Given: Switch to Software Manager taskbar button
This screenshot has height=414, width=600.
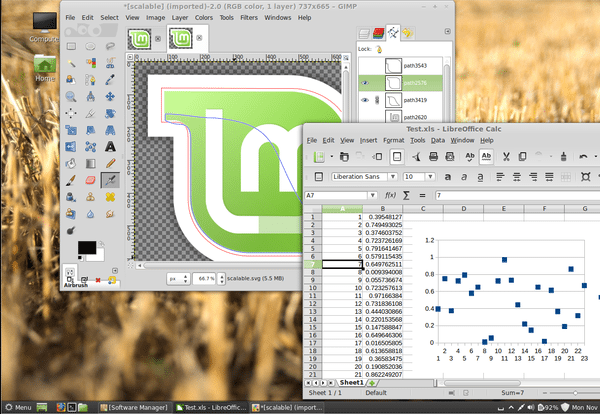Looking at the screenshot, I should 134,407.
